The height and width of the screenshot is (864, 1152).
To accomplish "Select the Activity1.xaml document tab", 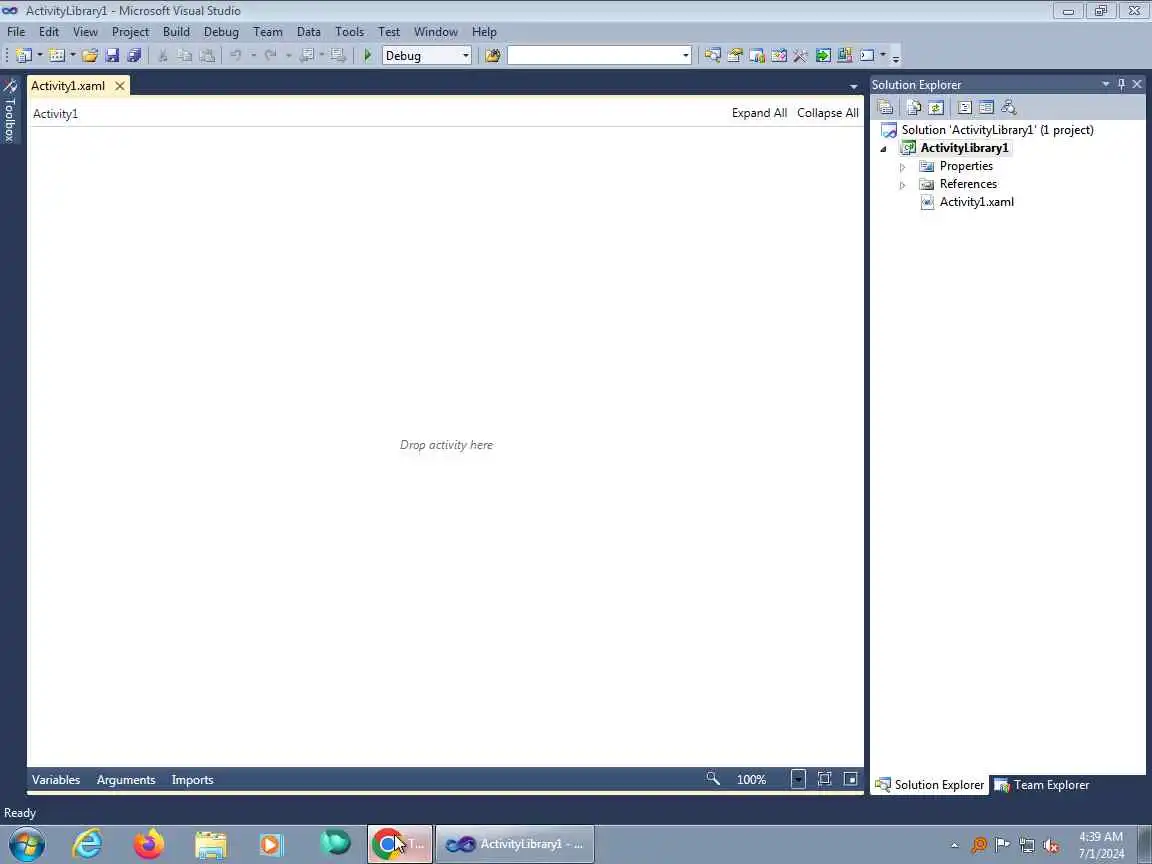I will 68,86.
